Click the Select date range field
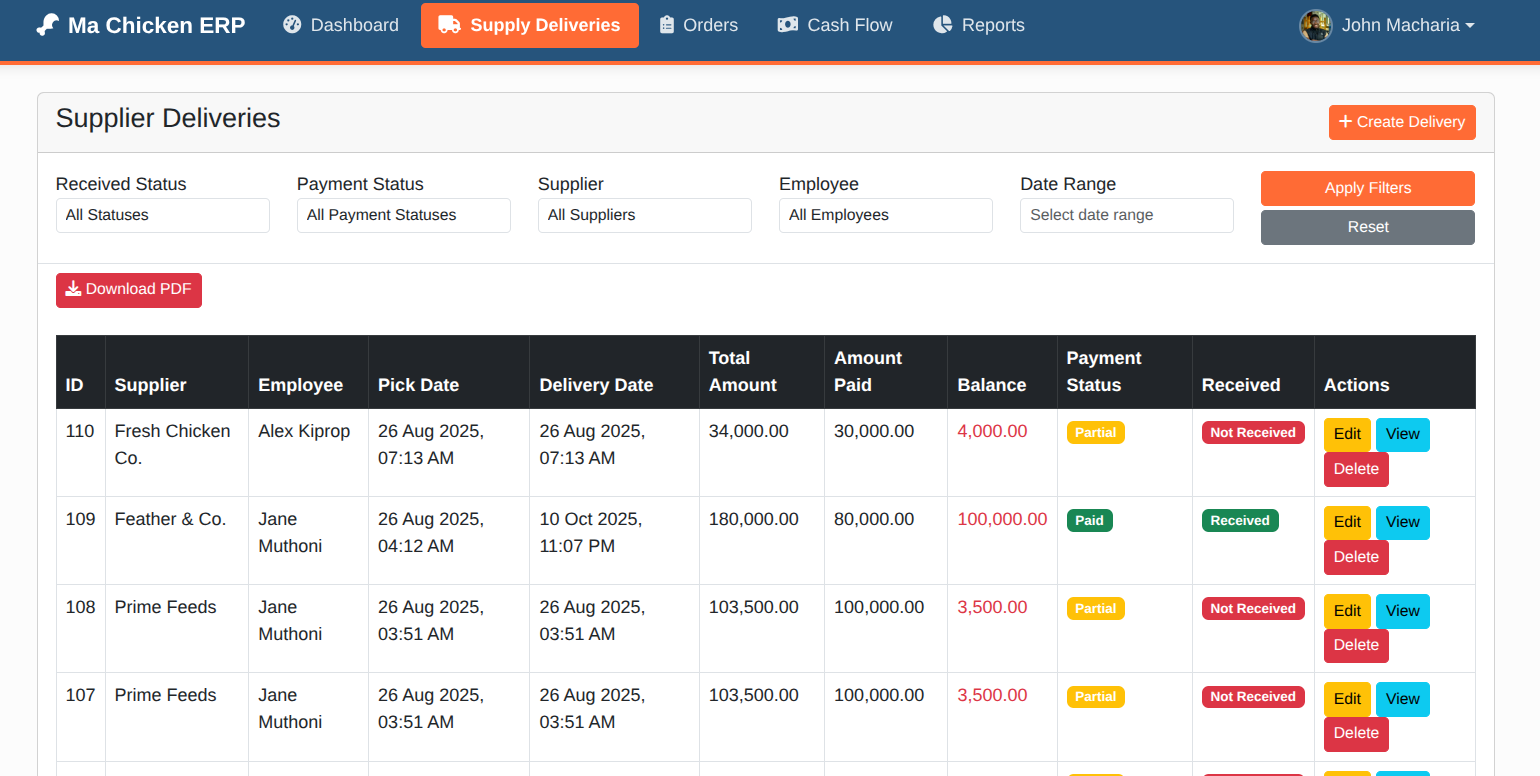This screenshot has height=776, width=1540. [1126, 215]
